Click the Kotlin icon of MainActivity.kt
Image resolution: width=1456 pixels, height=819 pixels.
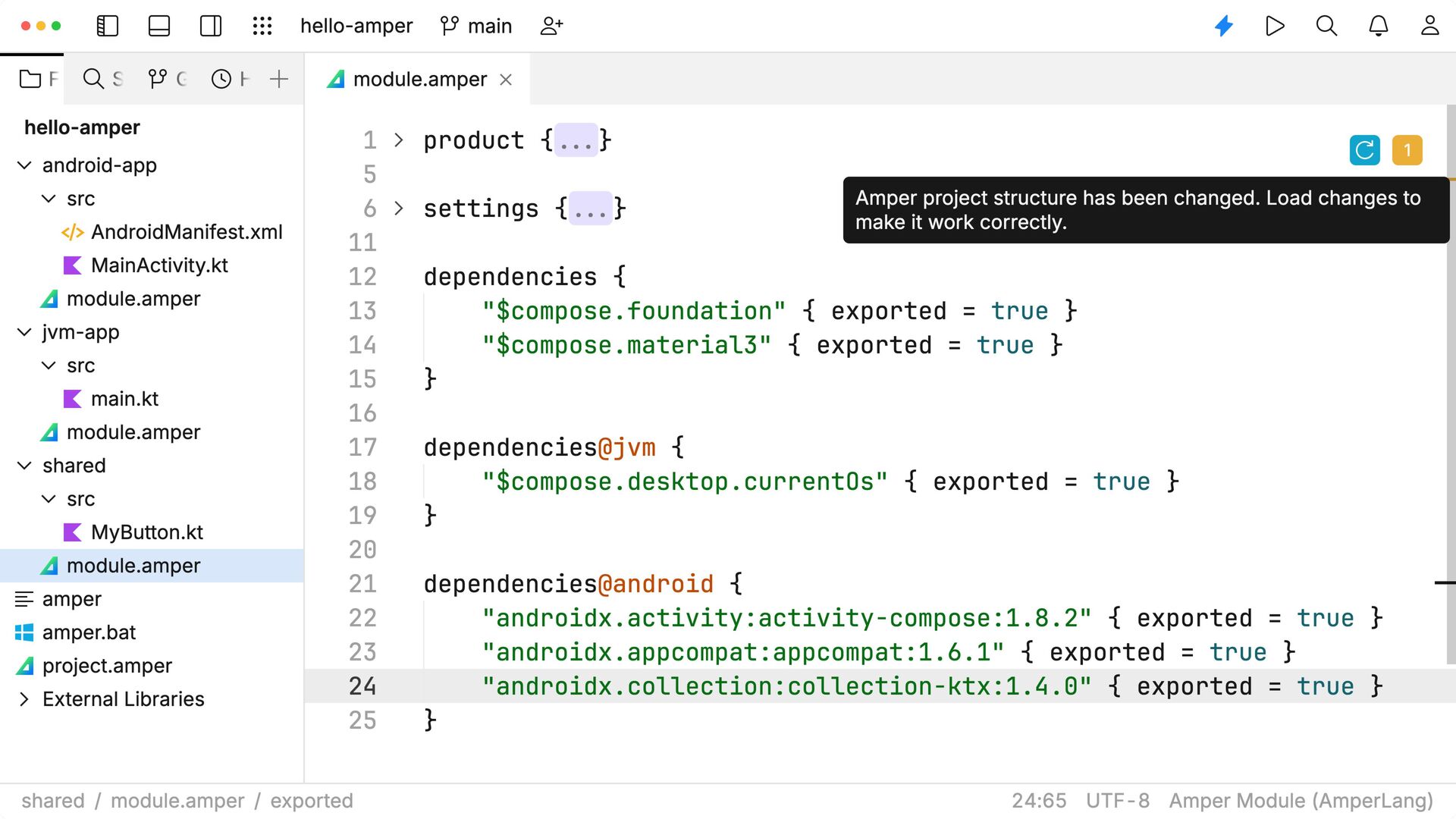(73, 265)
